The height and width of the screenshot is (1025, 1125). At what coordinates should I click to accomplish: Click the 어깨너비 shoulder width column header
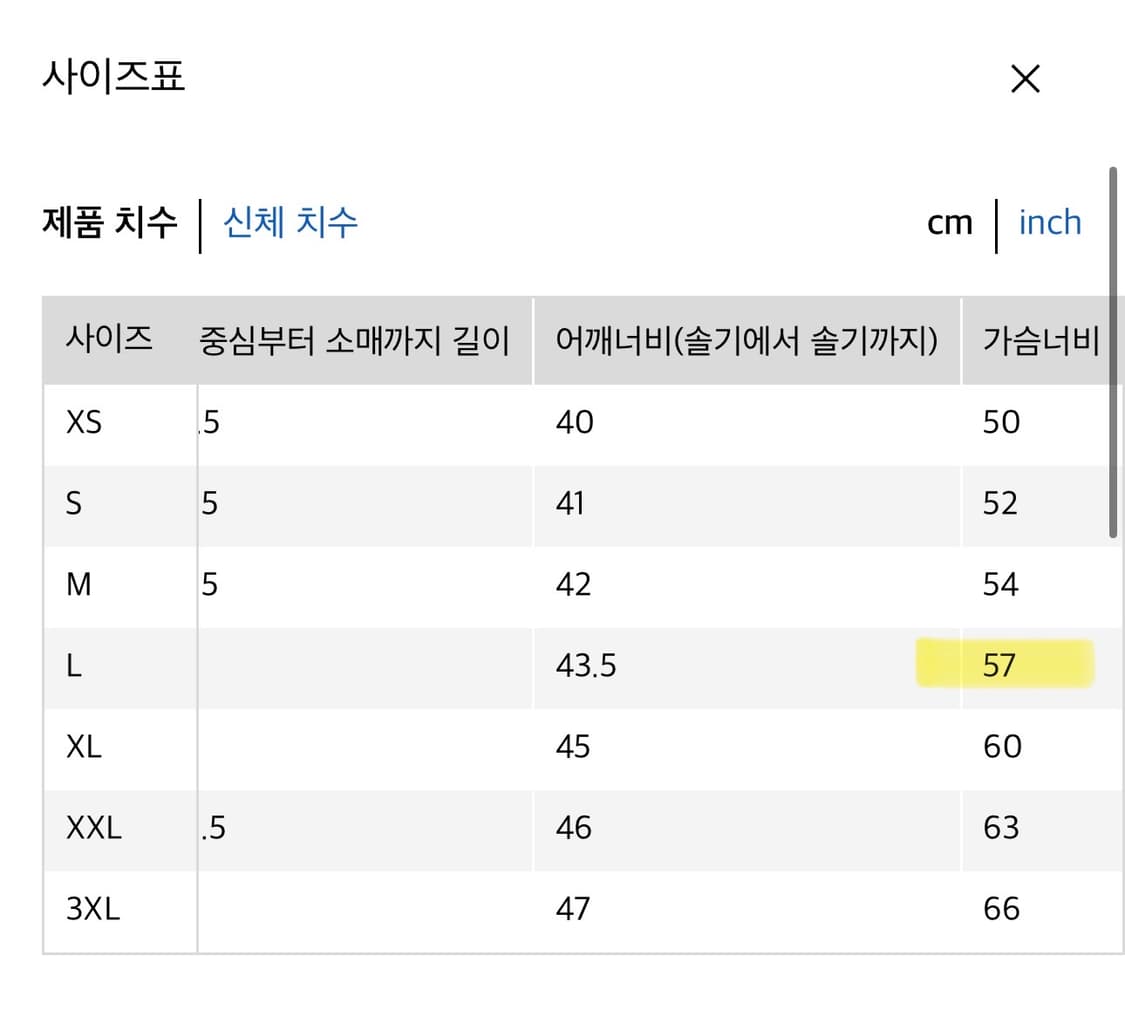pos(747,340)
